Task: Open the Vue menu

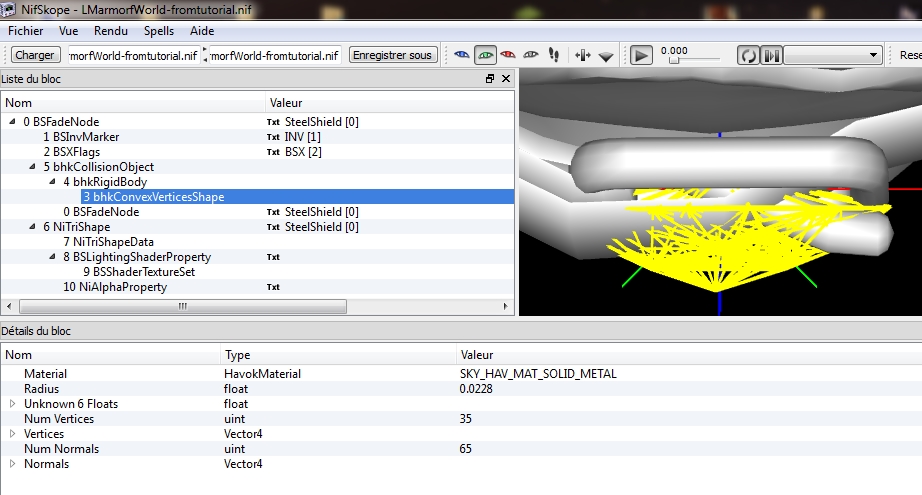Action: pos(68,31)
